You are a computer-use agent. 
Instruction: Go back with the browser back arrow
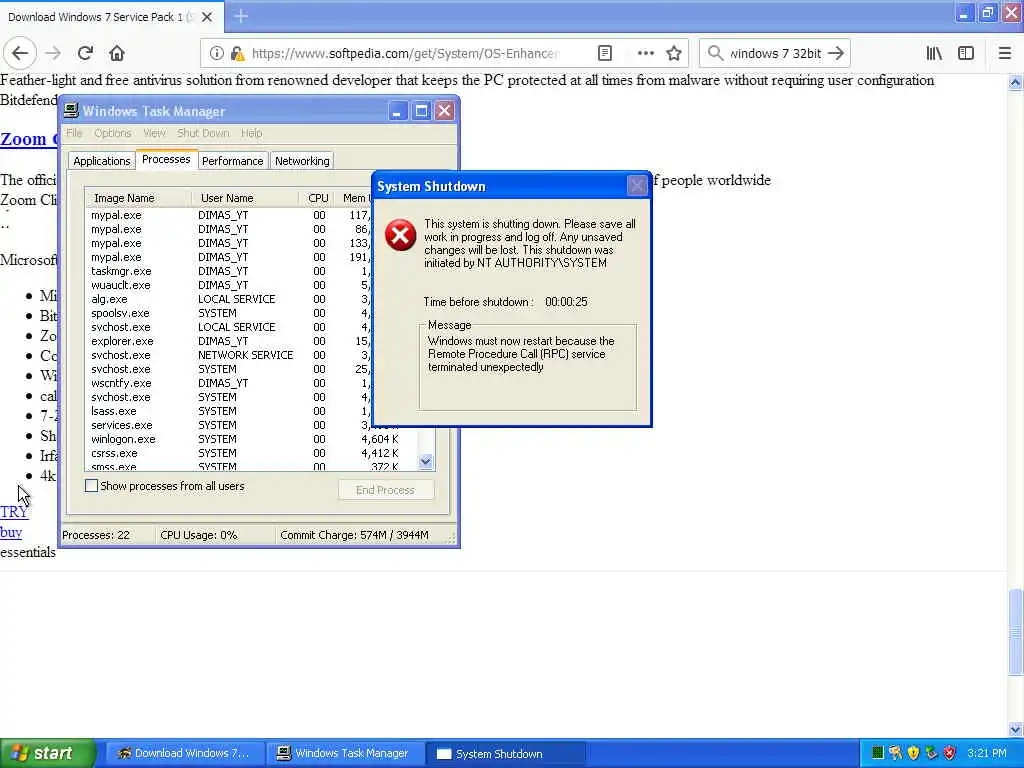coord(20,54)
